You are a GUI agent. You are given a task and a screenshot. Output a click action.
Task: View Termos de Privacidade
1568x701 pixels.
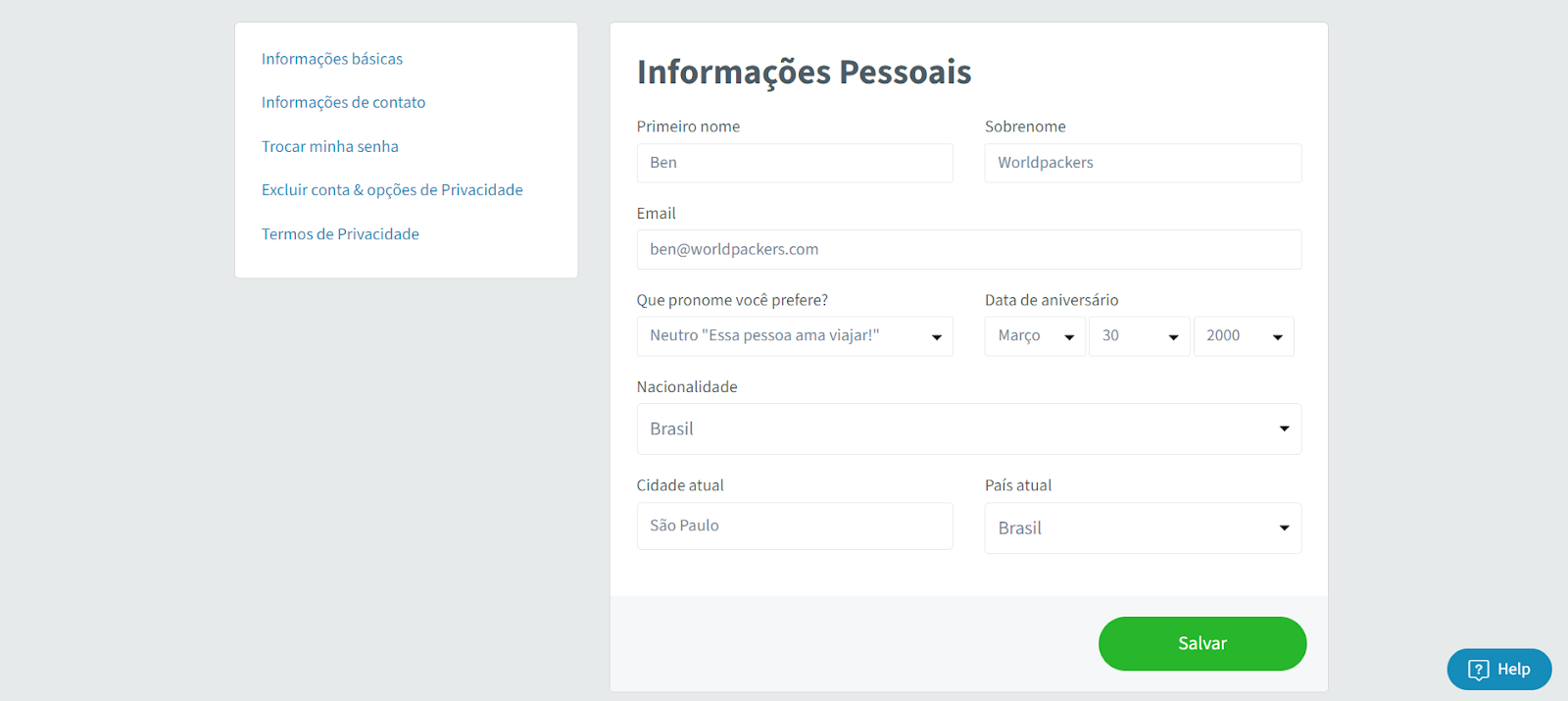(340, 234)
